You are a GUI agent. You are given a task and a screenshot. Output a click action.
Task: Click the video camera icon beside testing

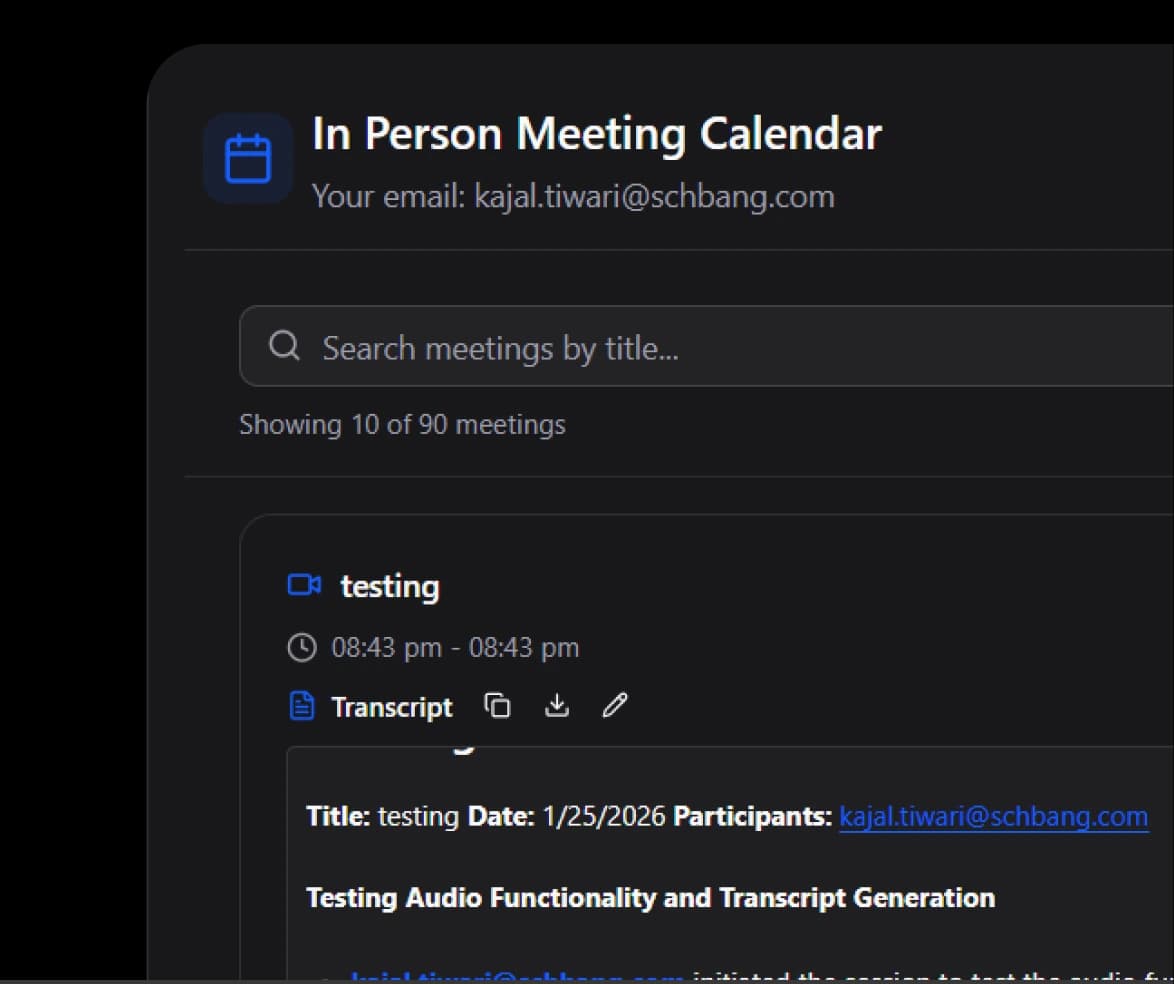(304, 585)
